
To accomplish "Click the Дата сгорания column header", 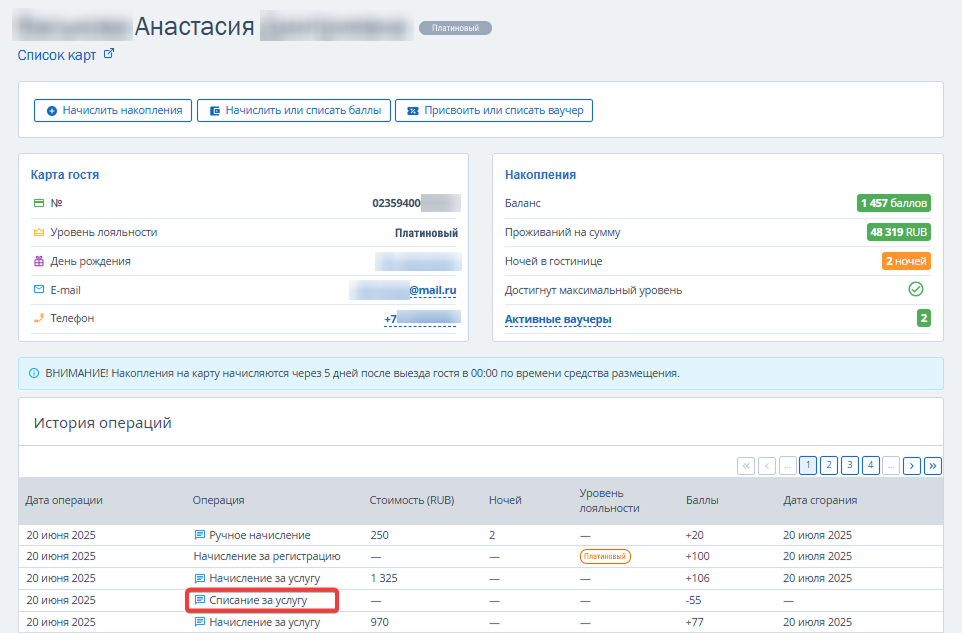I will pyautogui.click(x=820, y=501).
